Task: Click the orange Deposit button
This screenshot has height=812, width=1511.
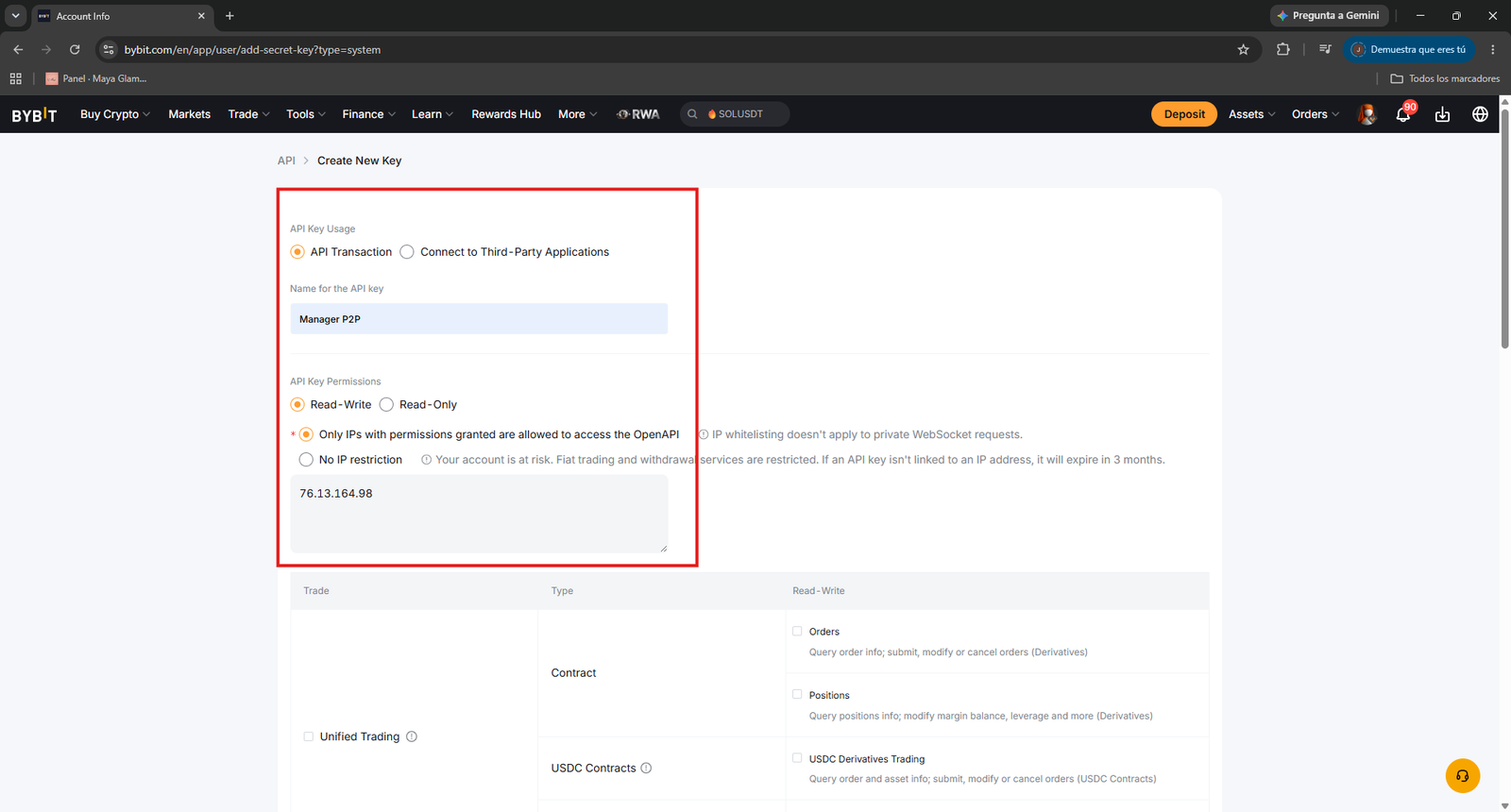Action: [x=1184, y=114]
